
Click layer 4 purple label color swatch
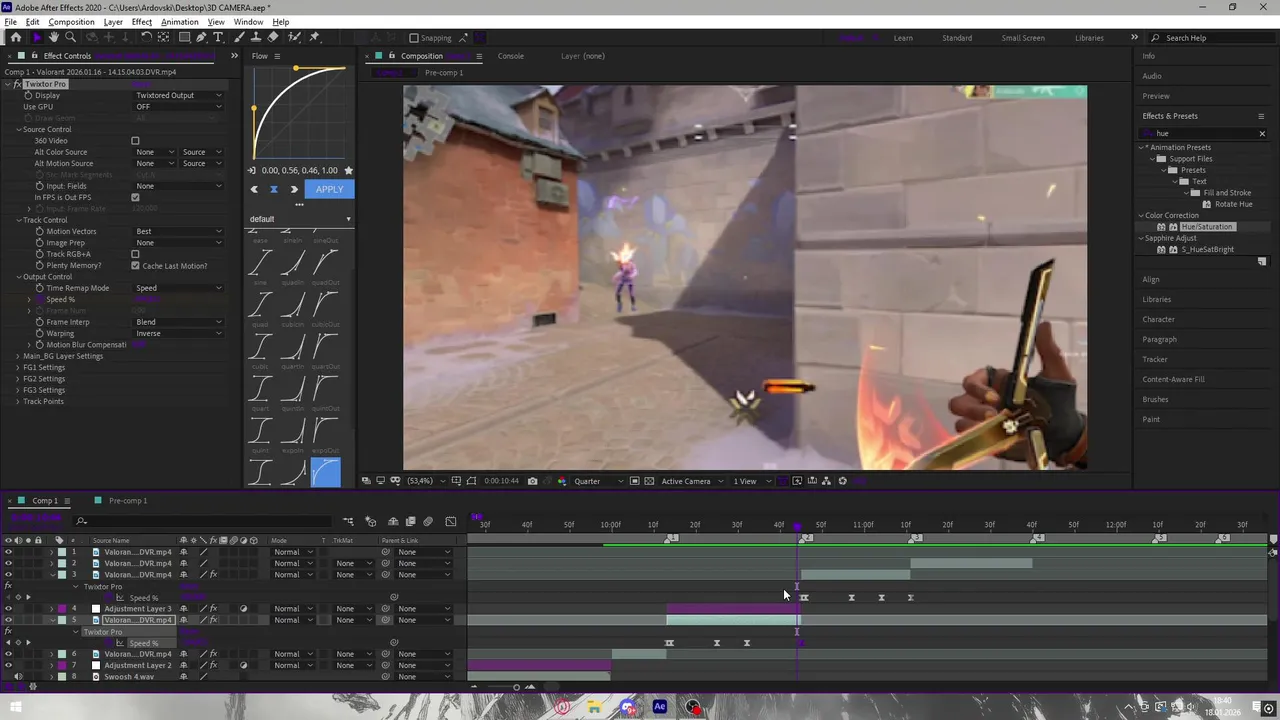[62, 608]
